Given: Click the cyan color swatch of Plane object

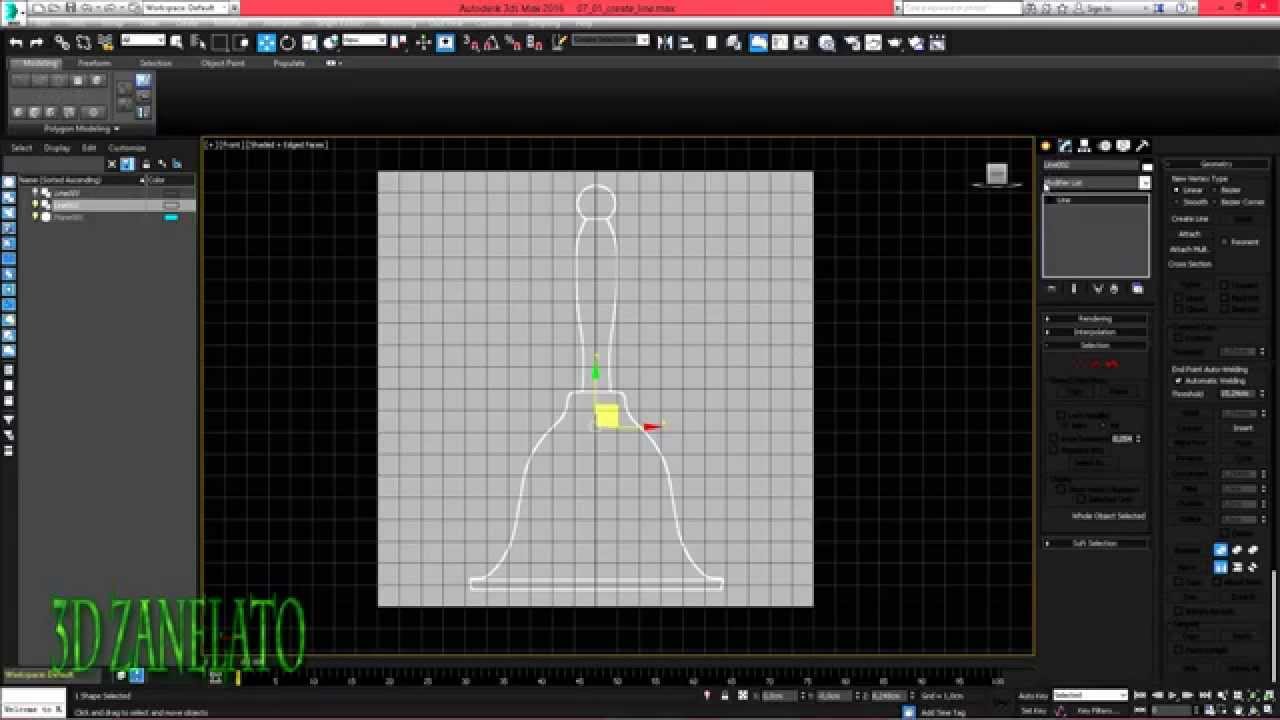Looking at the screenshot, I should coord(171,217).
